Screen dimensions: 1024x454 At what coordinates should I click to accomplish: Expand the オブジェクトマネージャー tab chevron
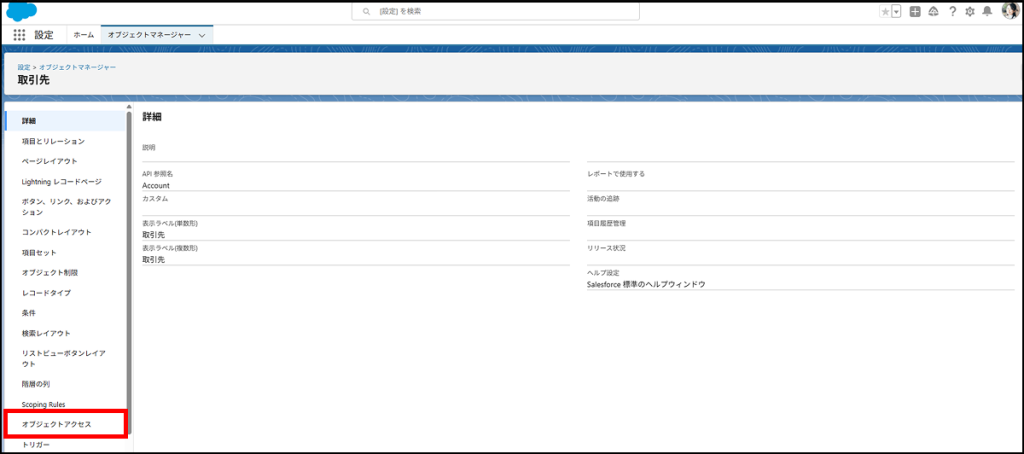point(202,35)
